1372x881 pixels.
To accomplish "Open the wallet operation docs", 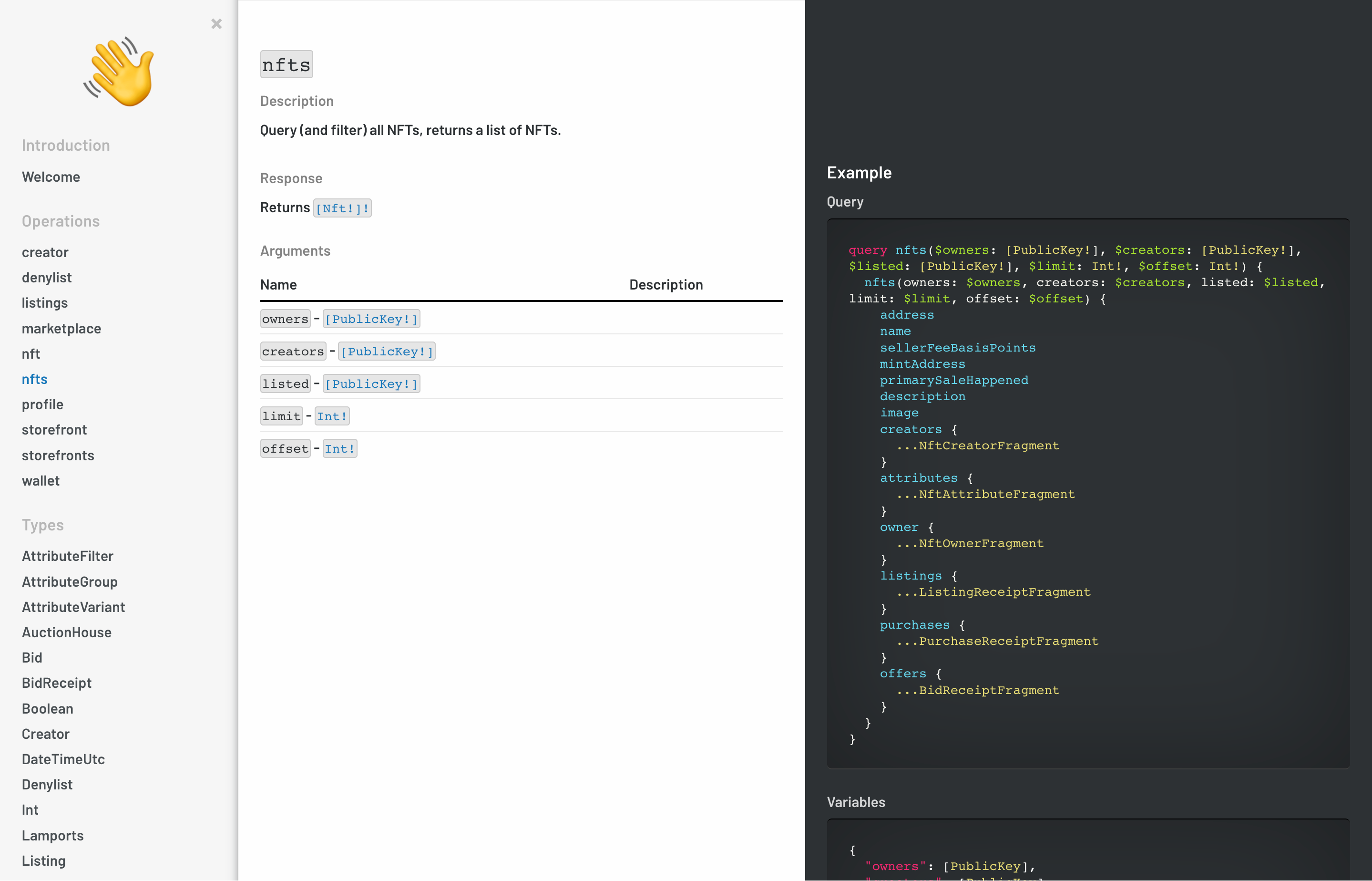I will click(x=41, y=480).
